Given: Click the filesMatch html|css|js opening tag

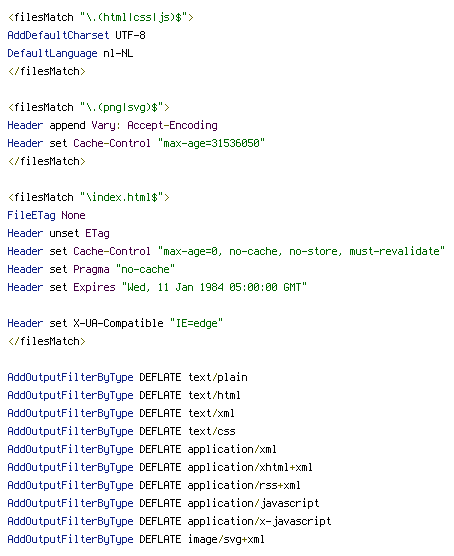Looking at the screenshot, I should pyautogui.click(x=101, y=17).
